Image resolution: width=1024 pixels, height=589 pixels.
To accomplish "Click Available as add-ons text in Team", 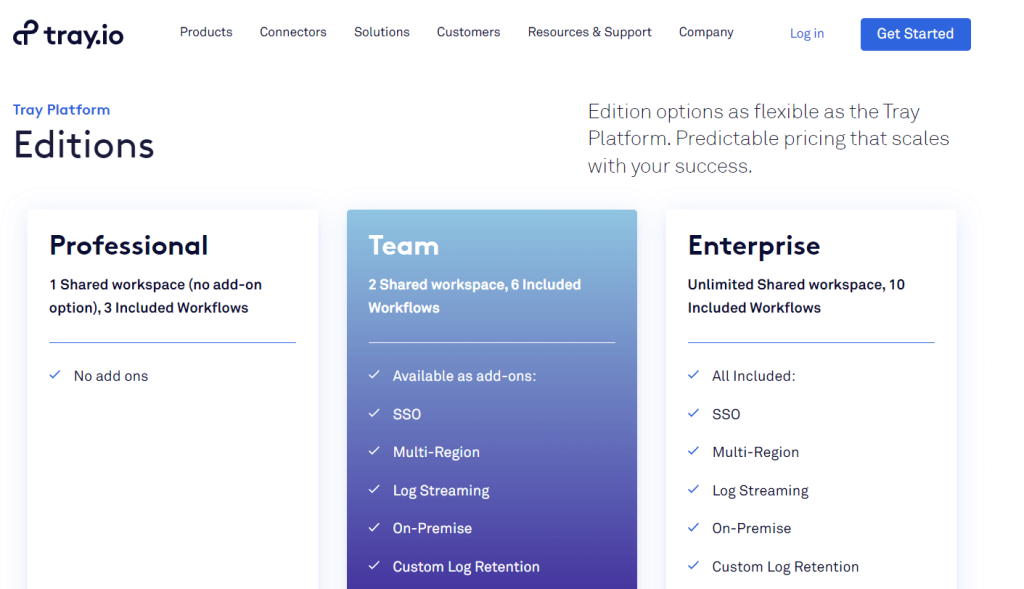I will point(464,376).
